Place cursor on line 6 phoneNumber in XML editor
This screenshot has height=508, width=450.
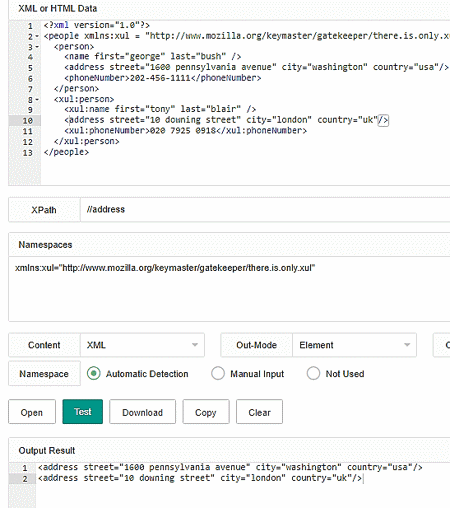pyautogui.click(x=163, y=78)
